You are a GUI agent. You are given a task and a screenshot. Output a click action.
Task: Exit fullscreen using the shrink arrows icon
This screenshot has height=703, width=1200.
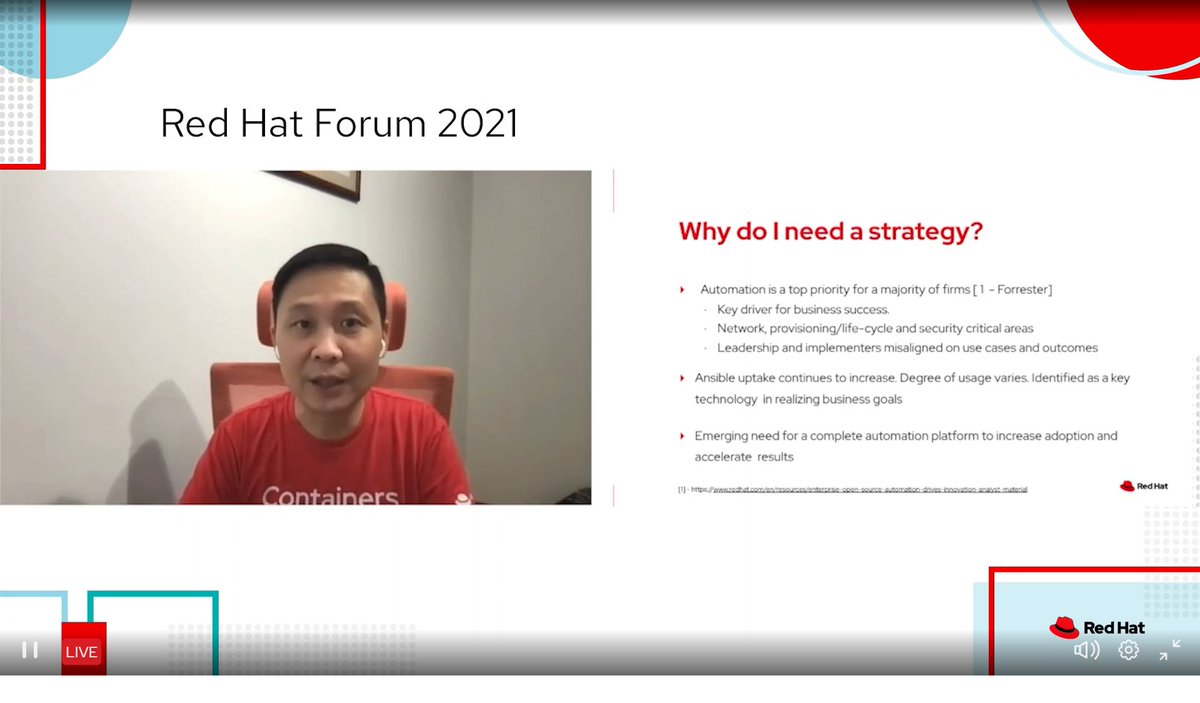pyautogui.click(x=1169, y=650)
